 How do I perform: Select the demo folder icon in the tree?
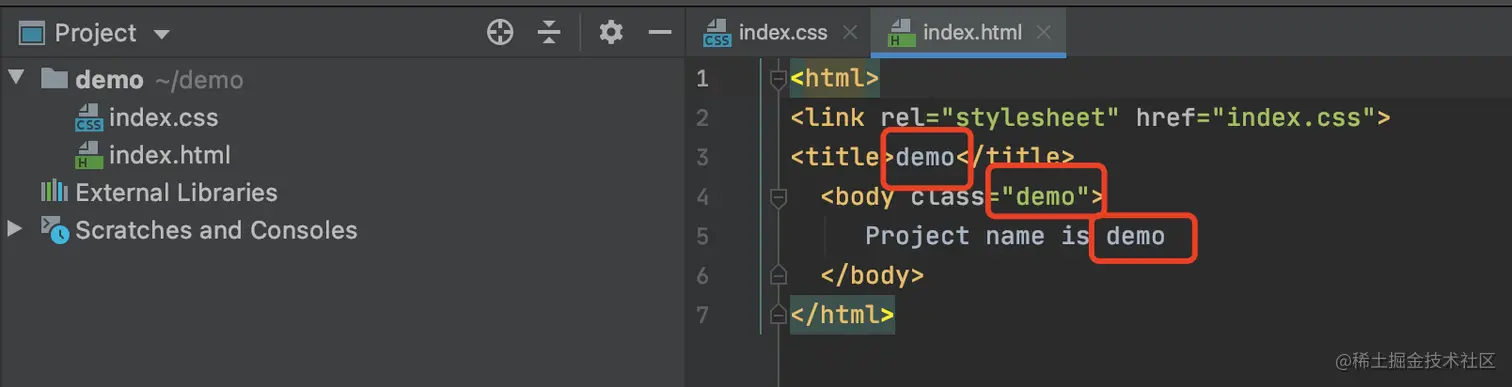point(54,78)
